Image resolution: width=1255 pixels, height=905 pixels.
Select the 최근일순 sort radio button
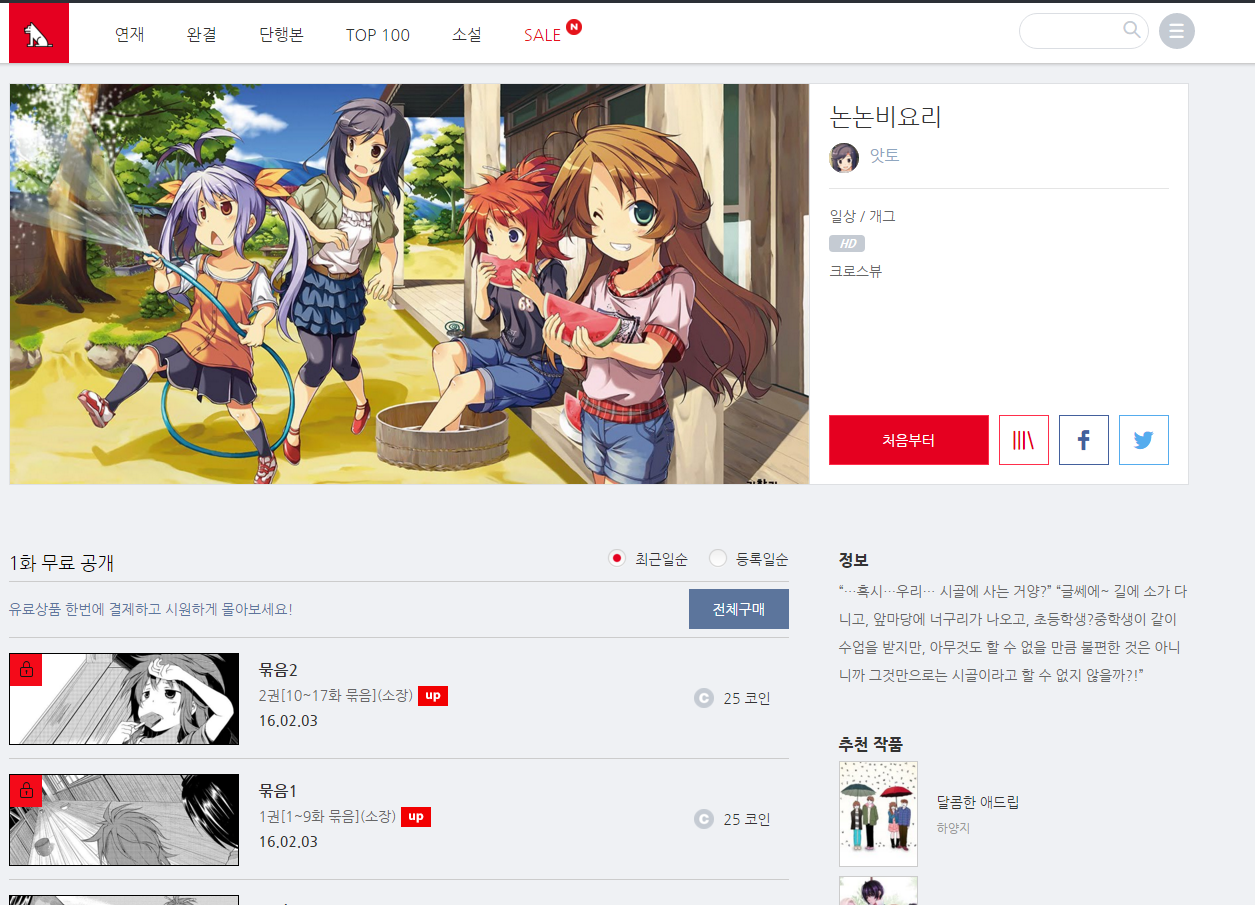tap(617, 558)
